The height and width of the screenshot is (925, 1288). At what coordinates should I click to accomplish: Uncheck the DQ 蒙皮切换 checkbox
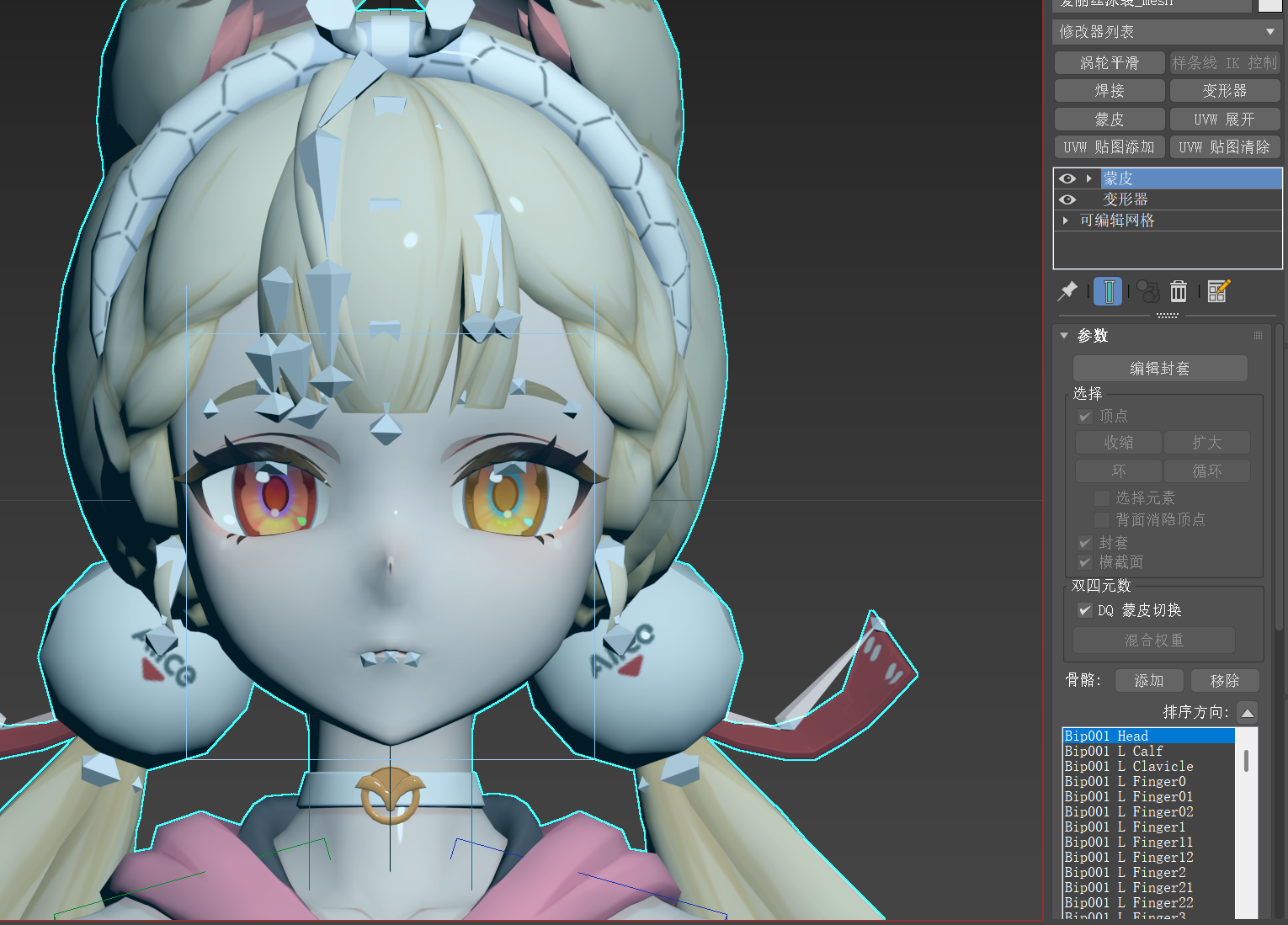1085,610
